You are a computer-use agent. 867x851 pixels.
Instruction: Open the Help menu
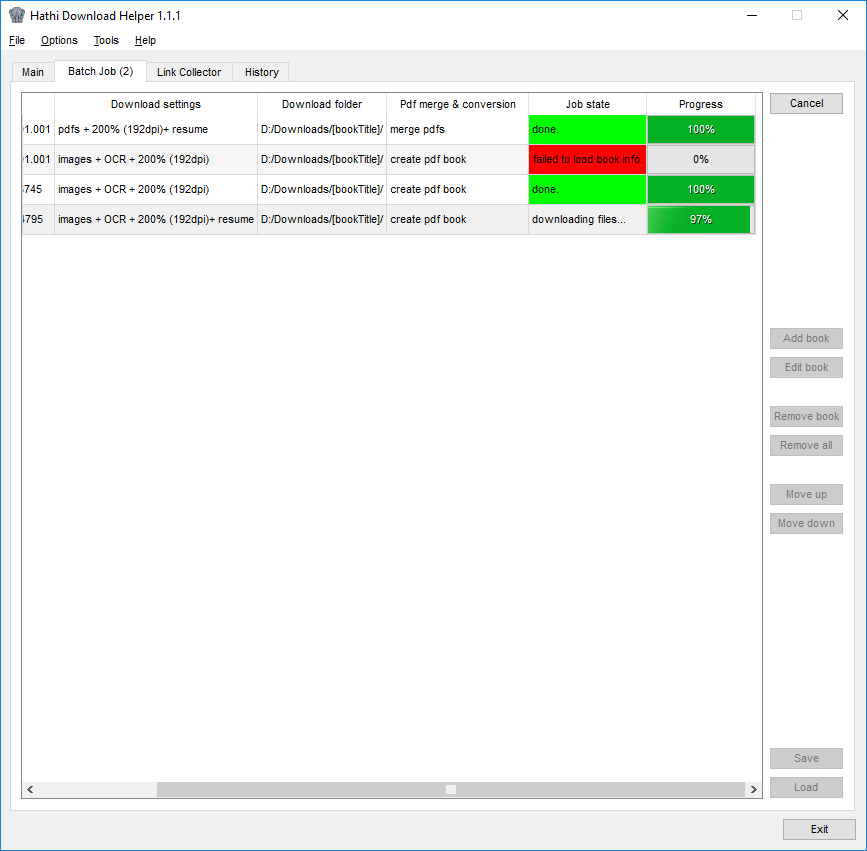click(x=145, y=40)
